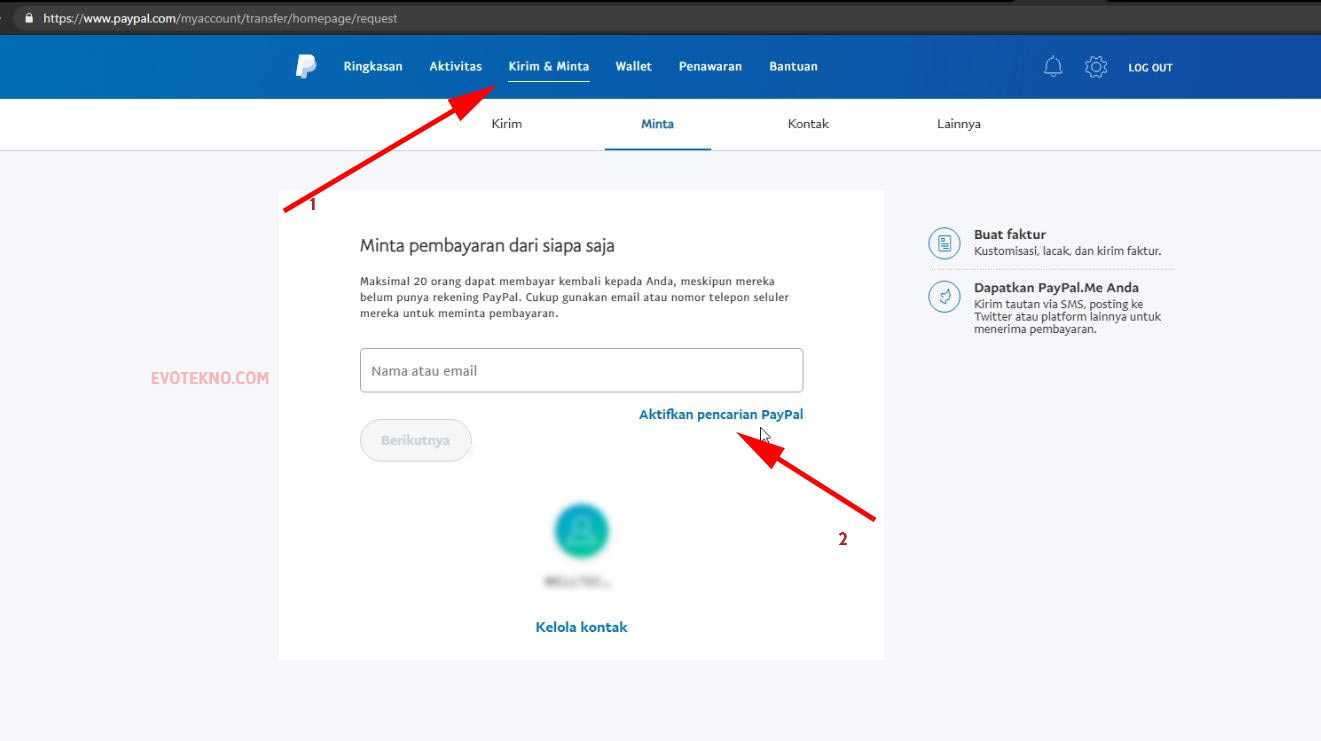Click the Berikutnya button
The image size is (1321, 741).
click(x=415, y=440)
